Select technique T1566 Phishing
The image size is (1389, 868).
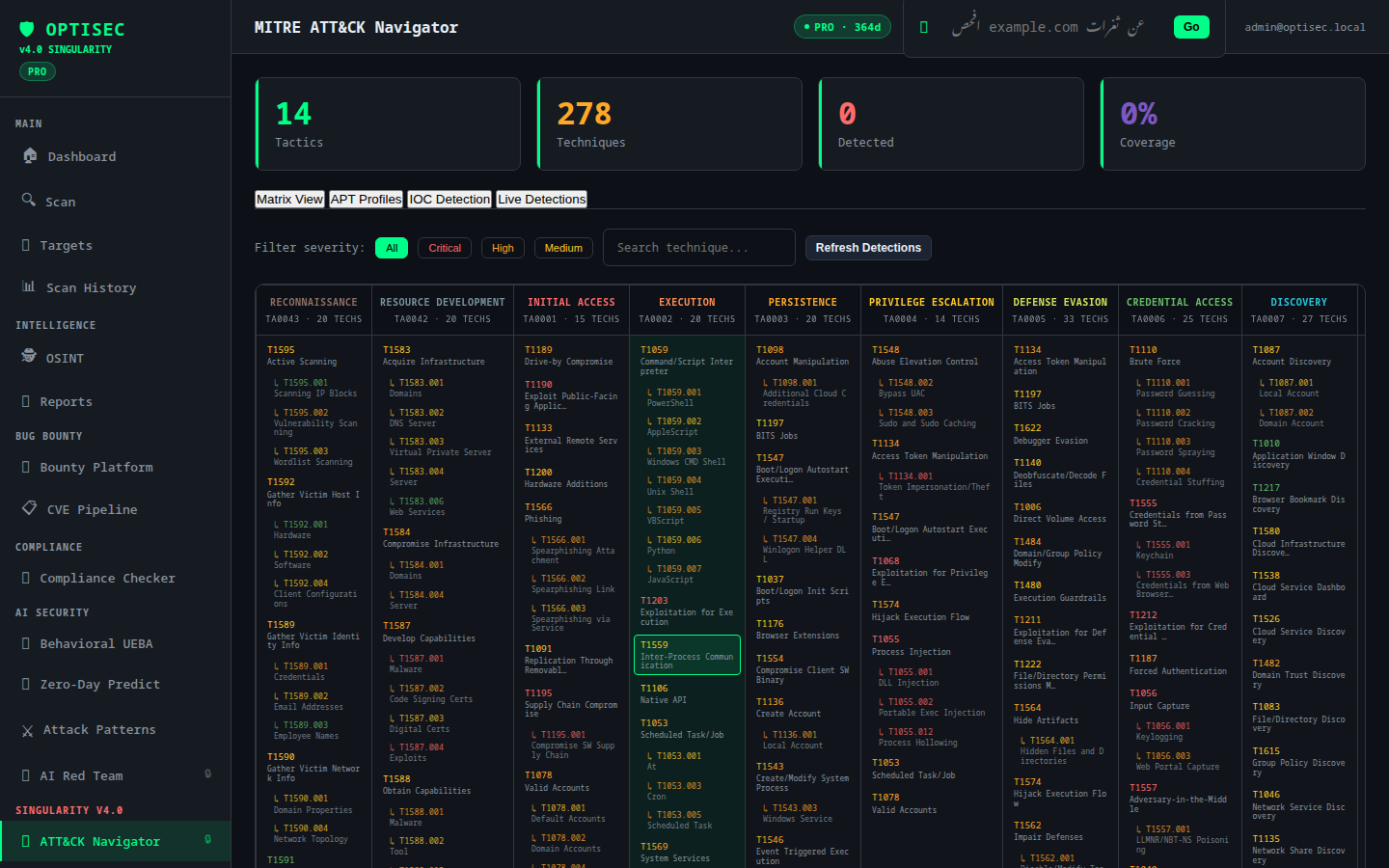coord(571,513)
